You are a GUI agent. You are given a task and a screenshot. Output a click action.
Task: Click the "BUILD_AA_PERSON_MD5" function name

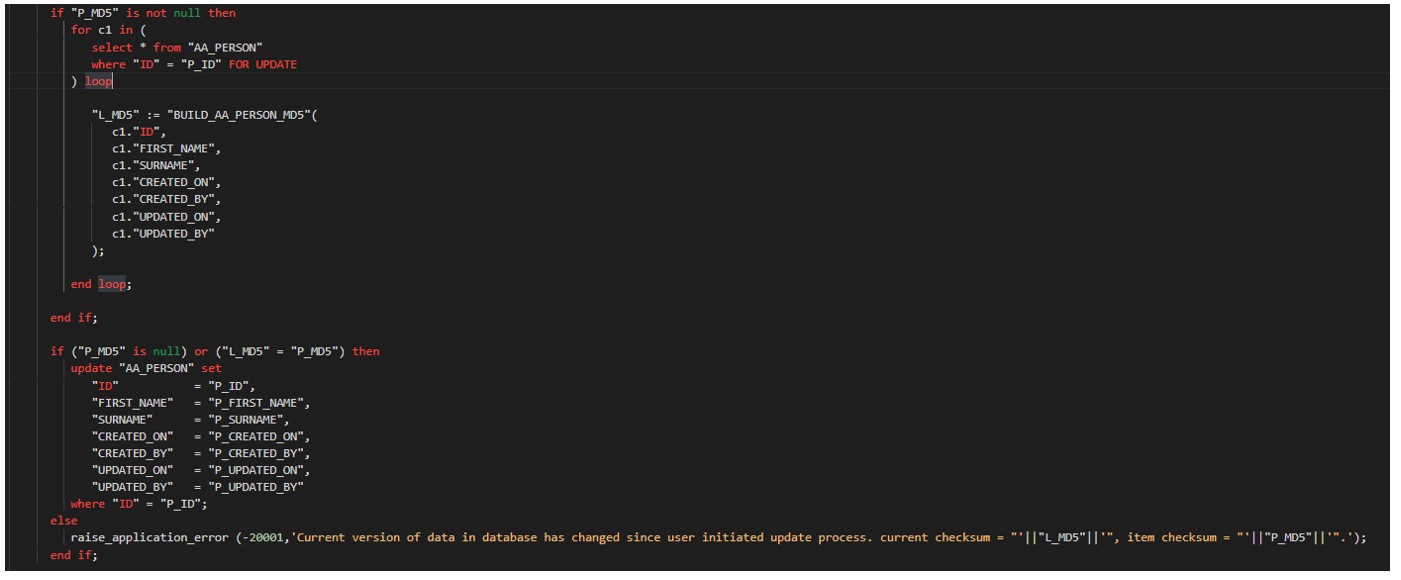pyautogui.click(x=241, y=115)
